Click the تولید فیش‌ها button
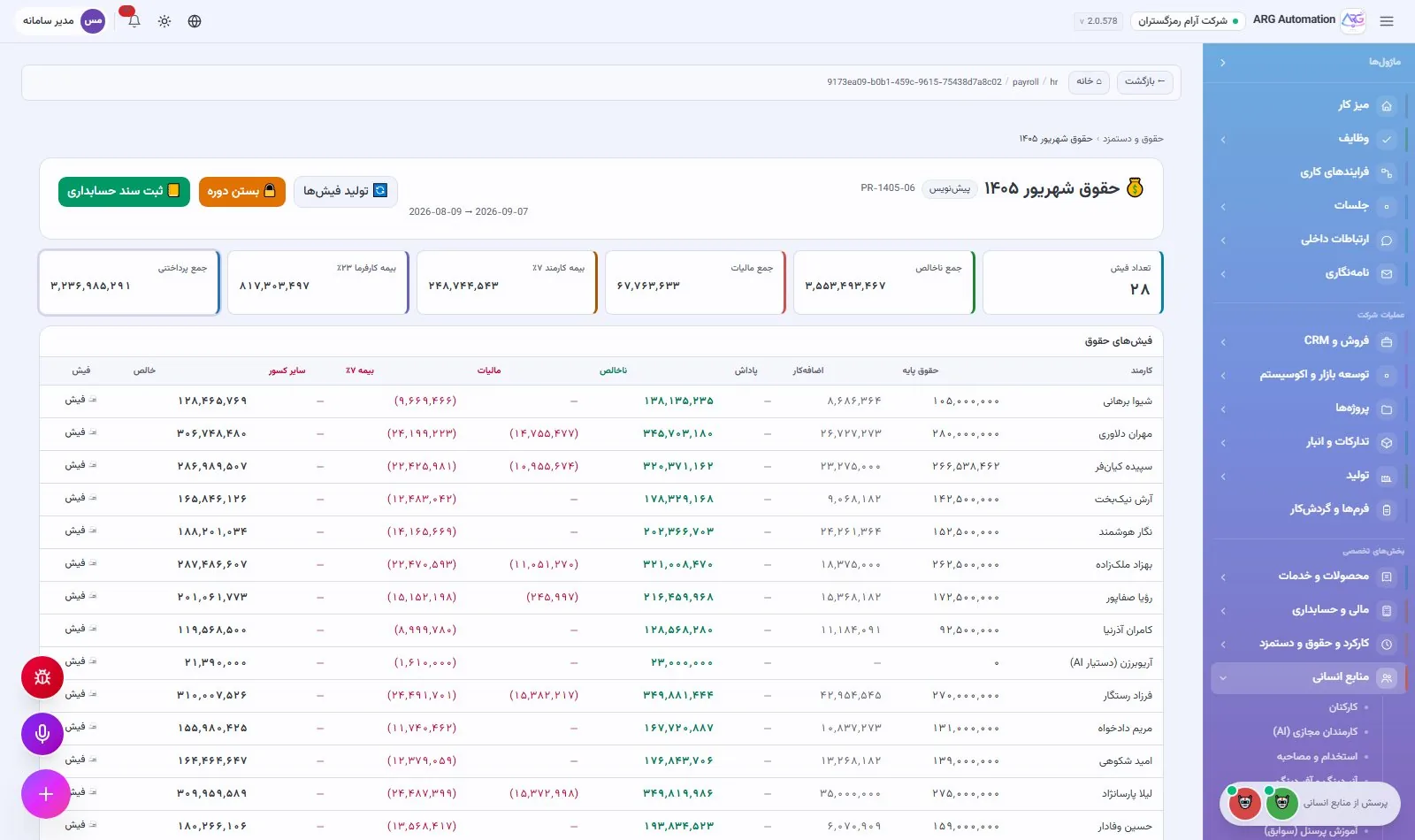This screenshot has height=840, width=1415. point(345,191)
